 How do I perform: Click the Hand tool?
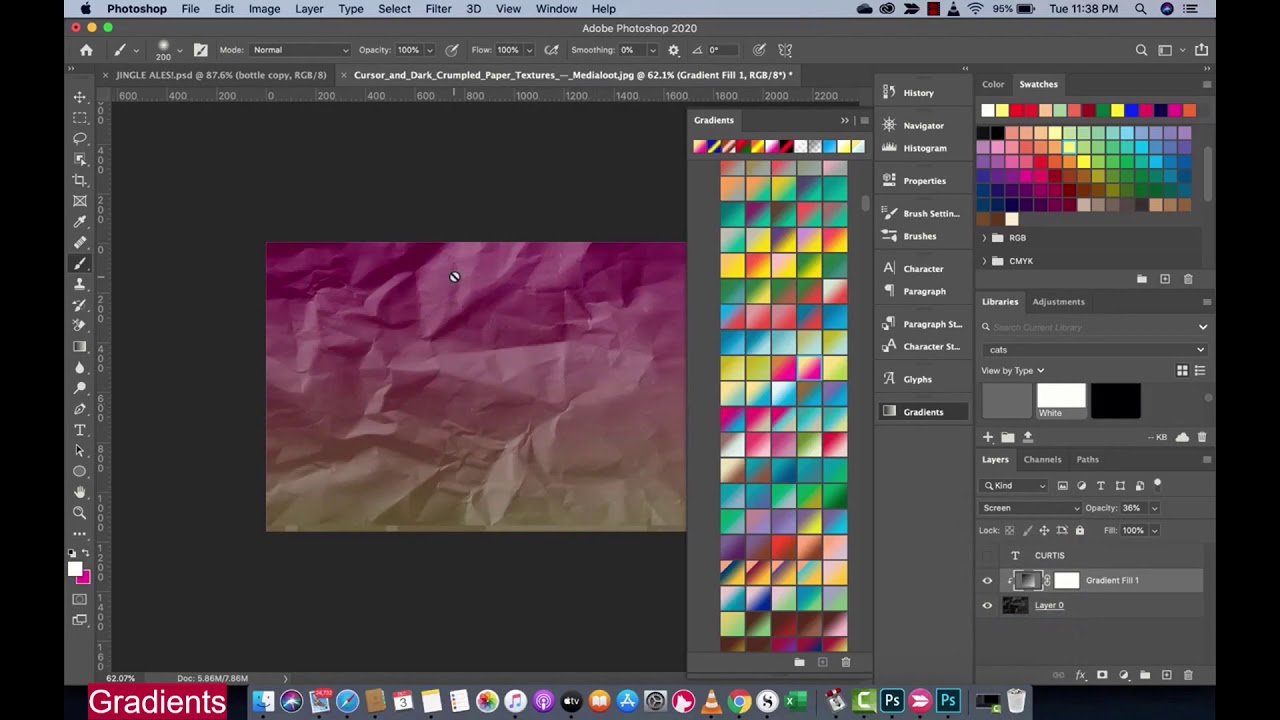[80, 492]
